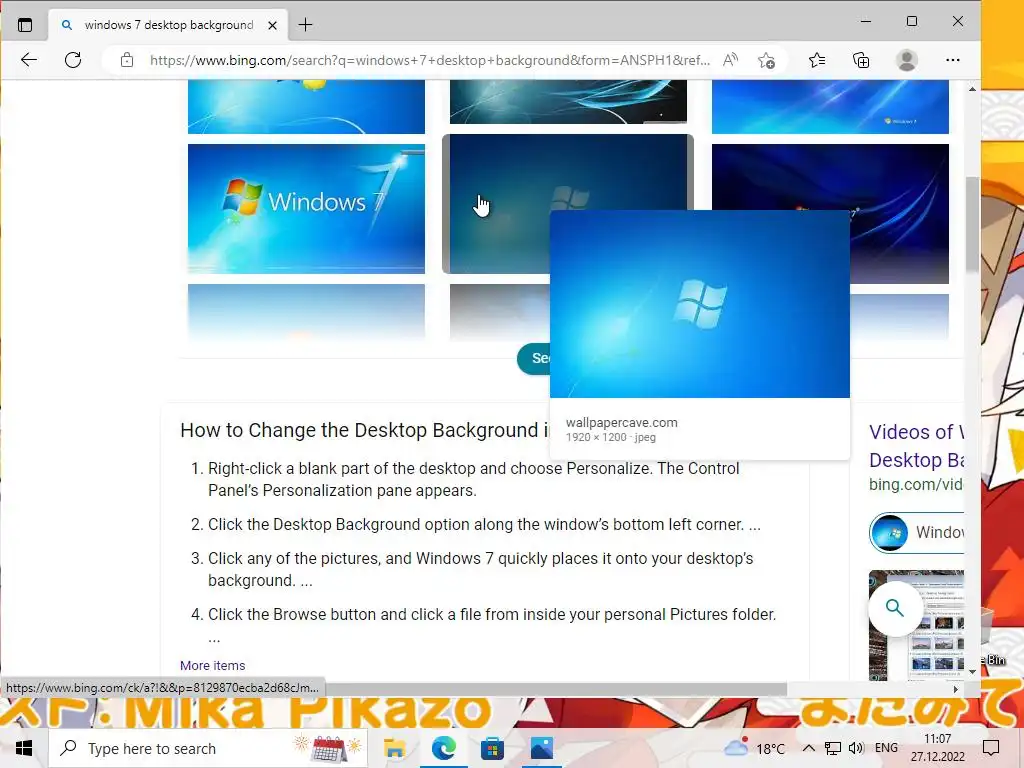The width and height of the screenshot is (1024, 768).
Task: Activate the Read aloud icon
Action: tap(730, 60)
